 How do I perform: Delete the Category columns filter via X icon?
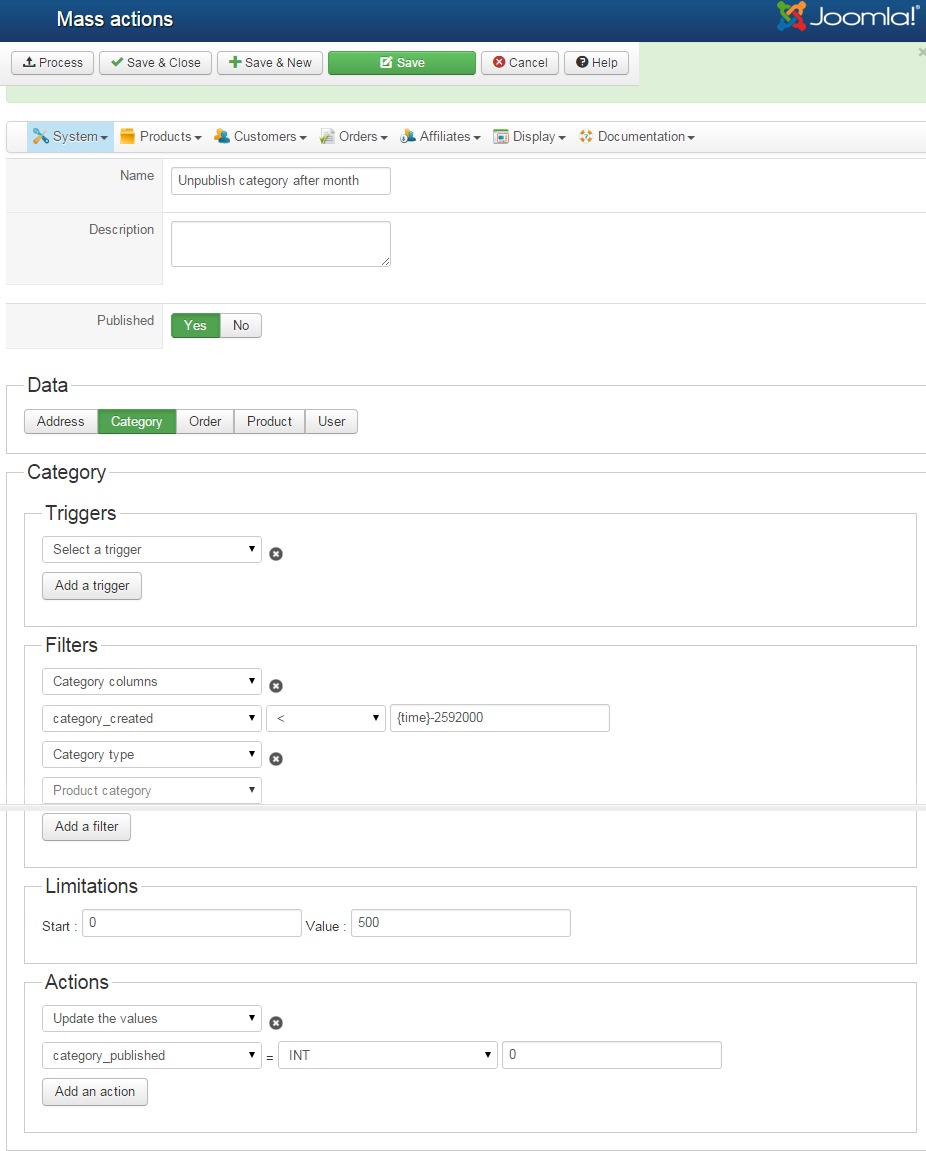coord(276,686)
